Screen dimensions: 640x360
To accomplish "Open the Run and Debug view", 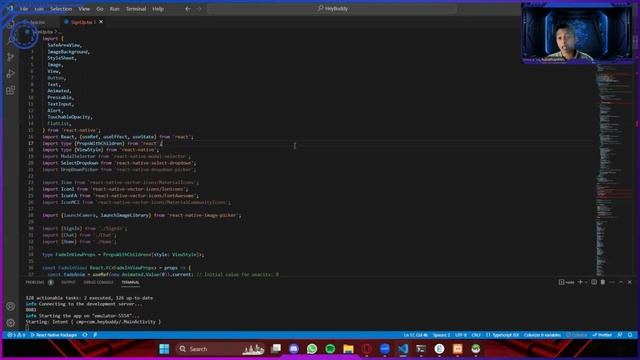I will click(11, 74).
